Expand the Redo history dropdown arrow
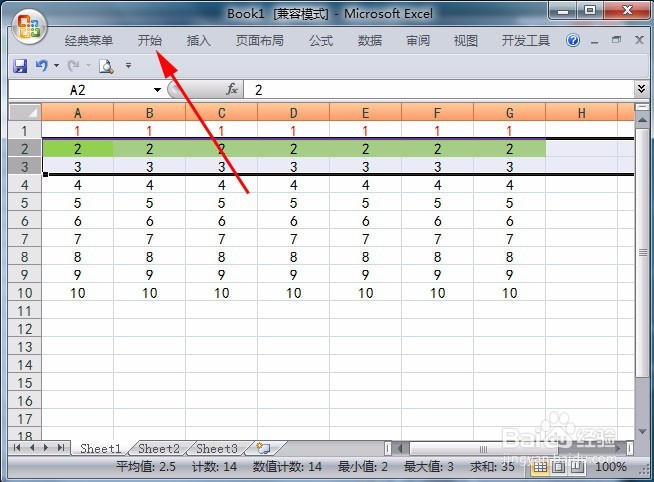The height and width of the screenshot is (482, 654). point(88,65)
